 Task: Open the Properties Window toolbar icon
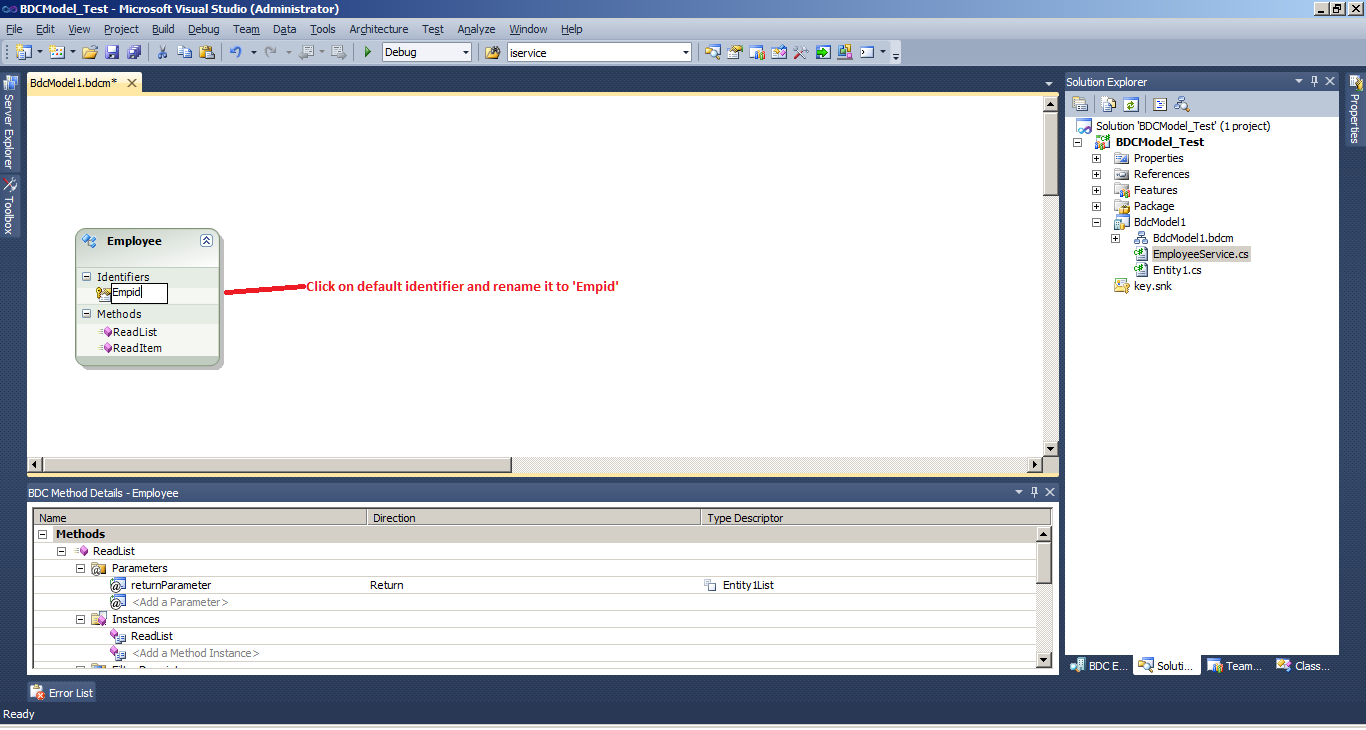point(735,52)
